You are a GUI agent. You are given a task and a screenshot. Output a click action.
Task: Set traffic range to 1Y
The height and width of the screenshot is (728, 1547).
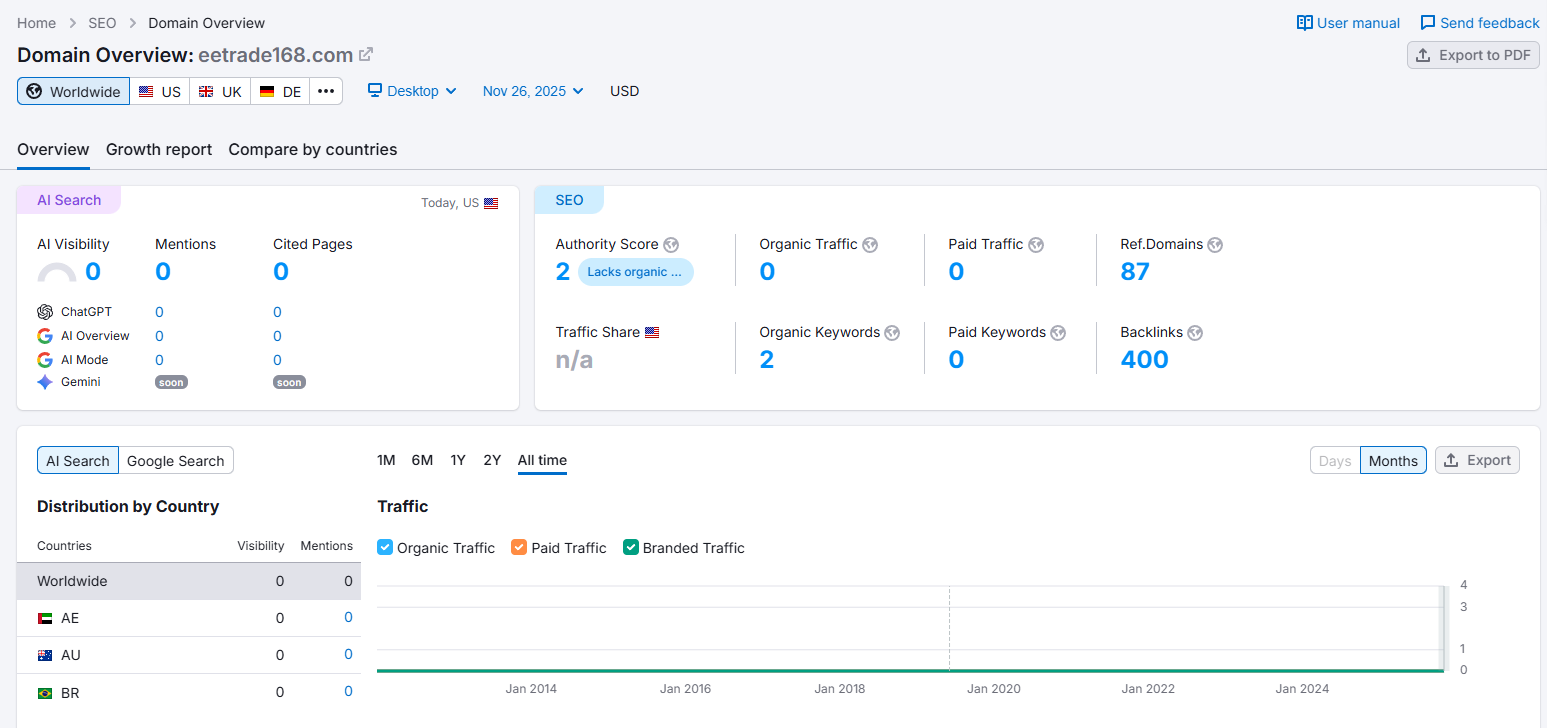(458, 460)
